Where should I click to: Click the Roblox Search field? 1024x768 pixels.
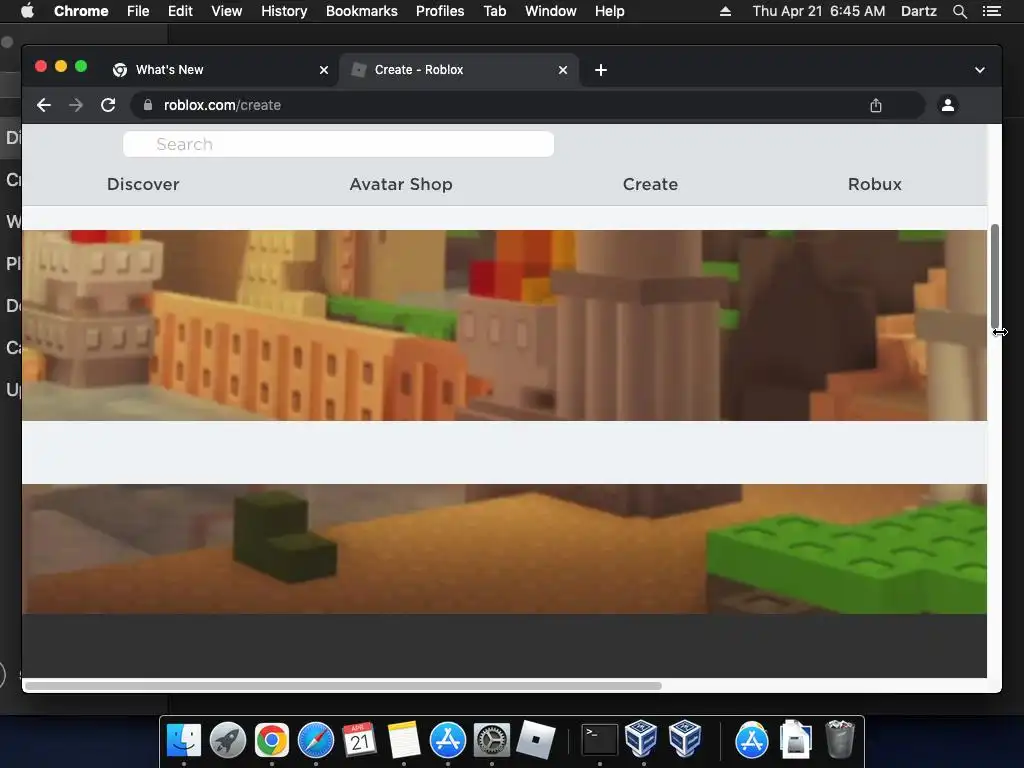(x=338, y=144)
